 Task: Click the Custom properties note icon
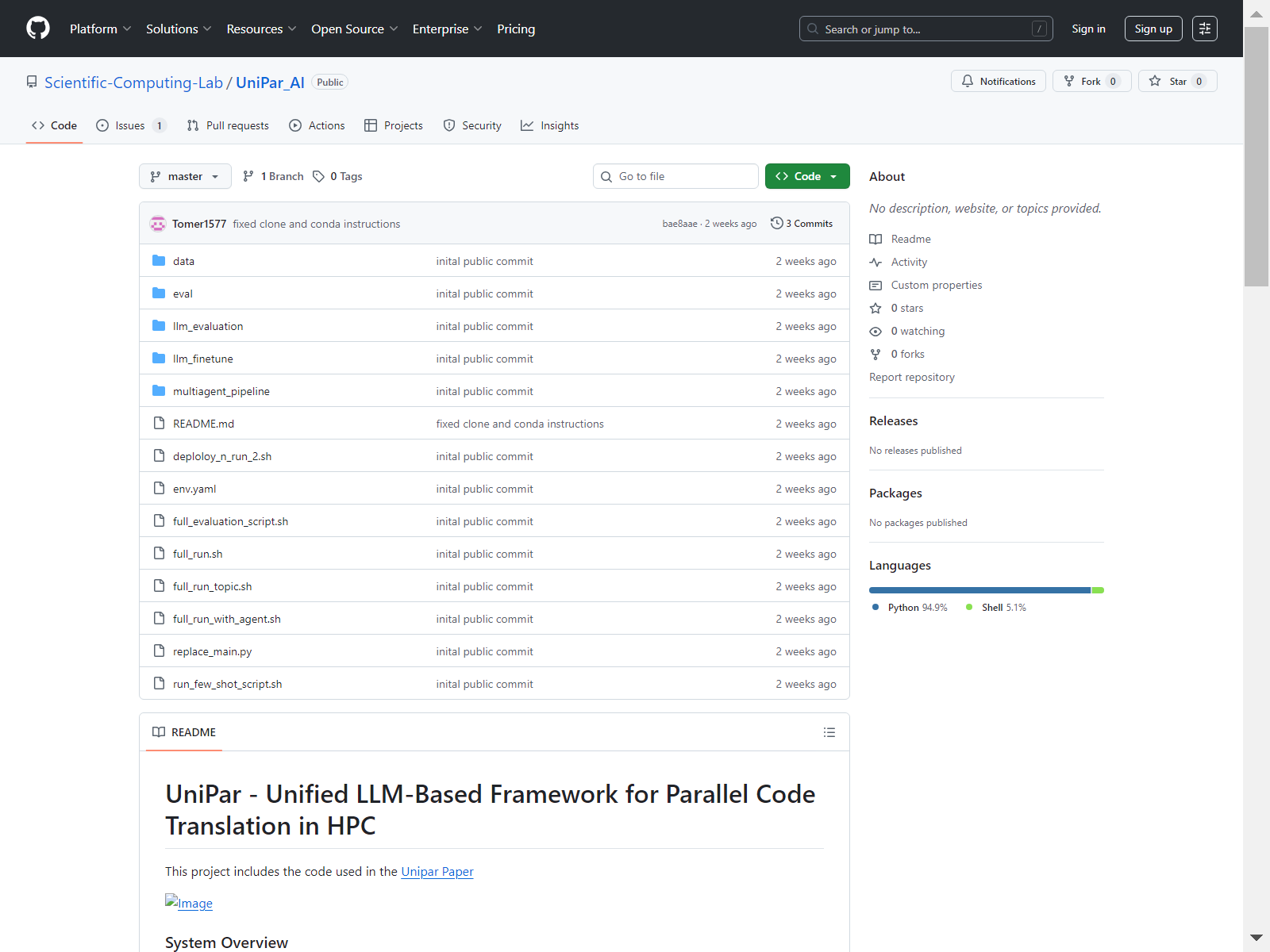pos(876,285)
